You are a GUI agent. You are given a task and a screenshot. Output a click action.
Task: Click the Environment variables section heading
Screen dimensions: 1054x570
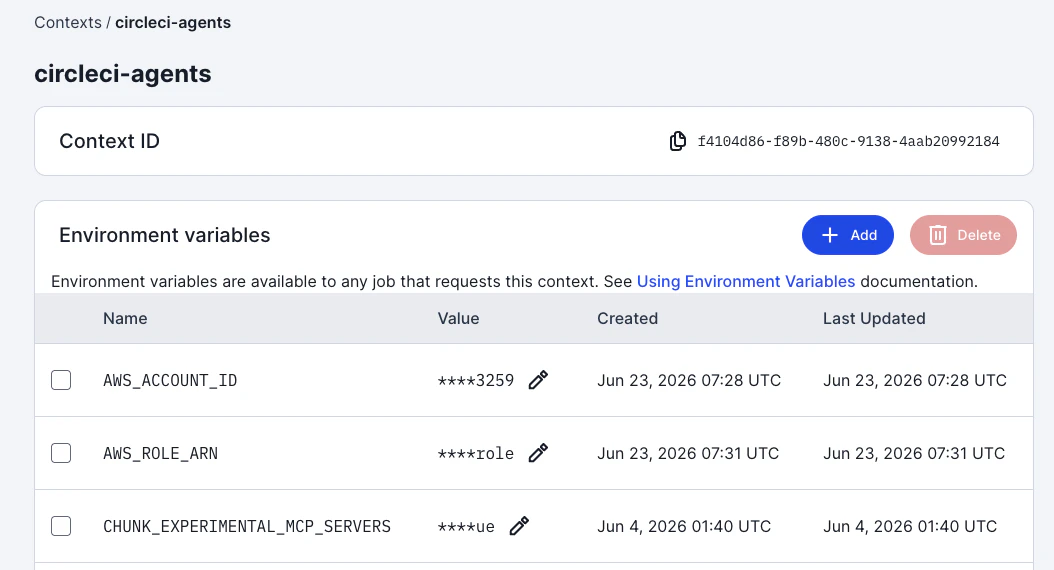point(165,235)
